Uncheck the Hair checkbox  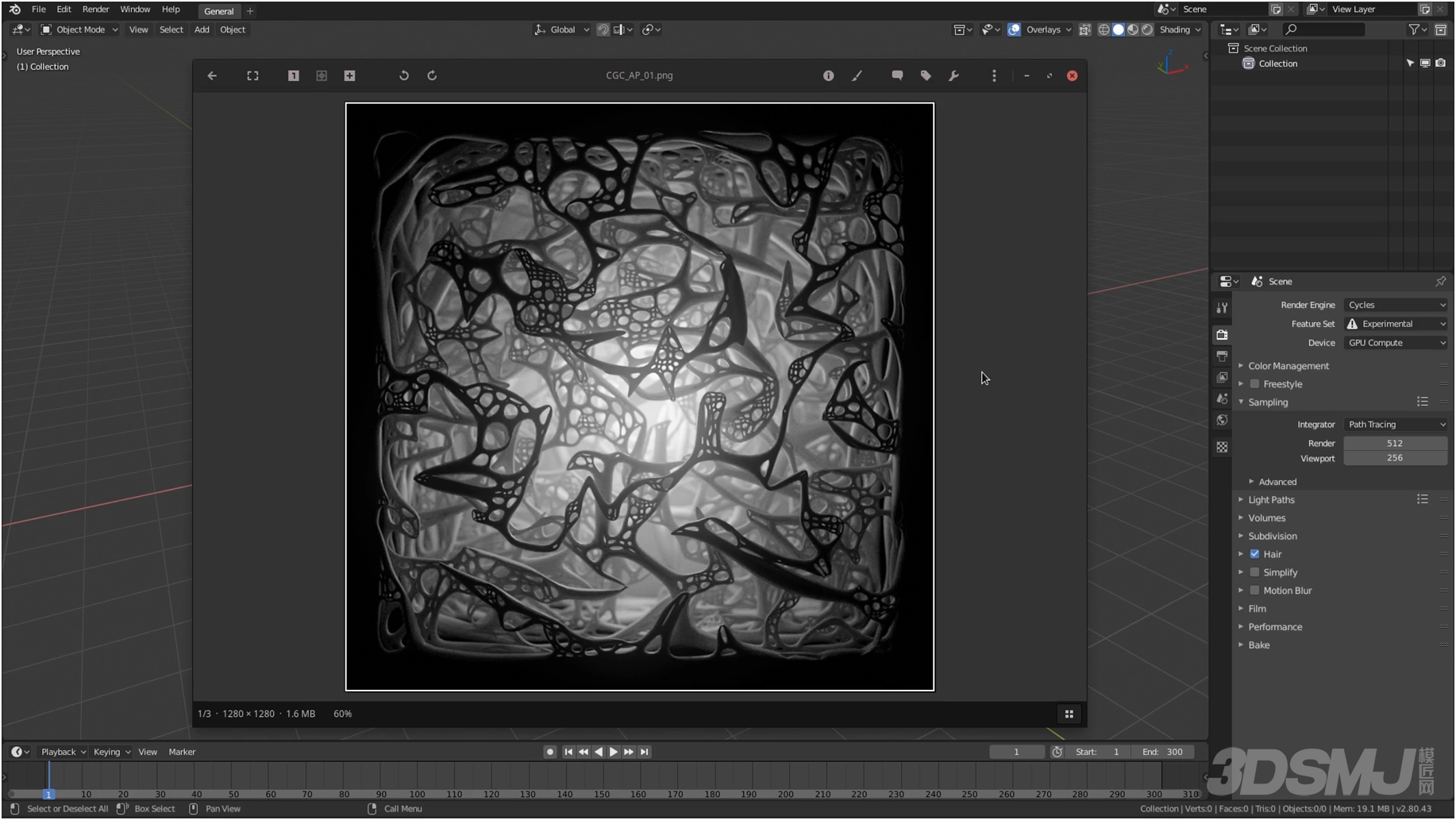[x=1255, y=555]
